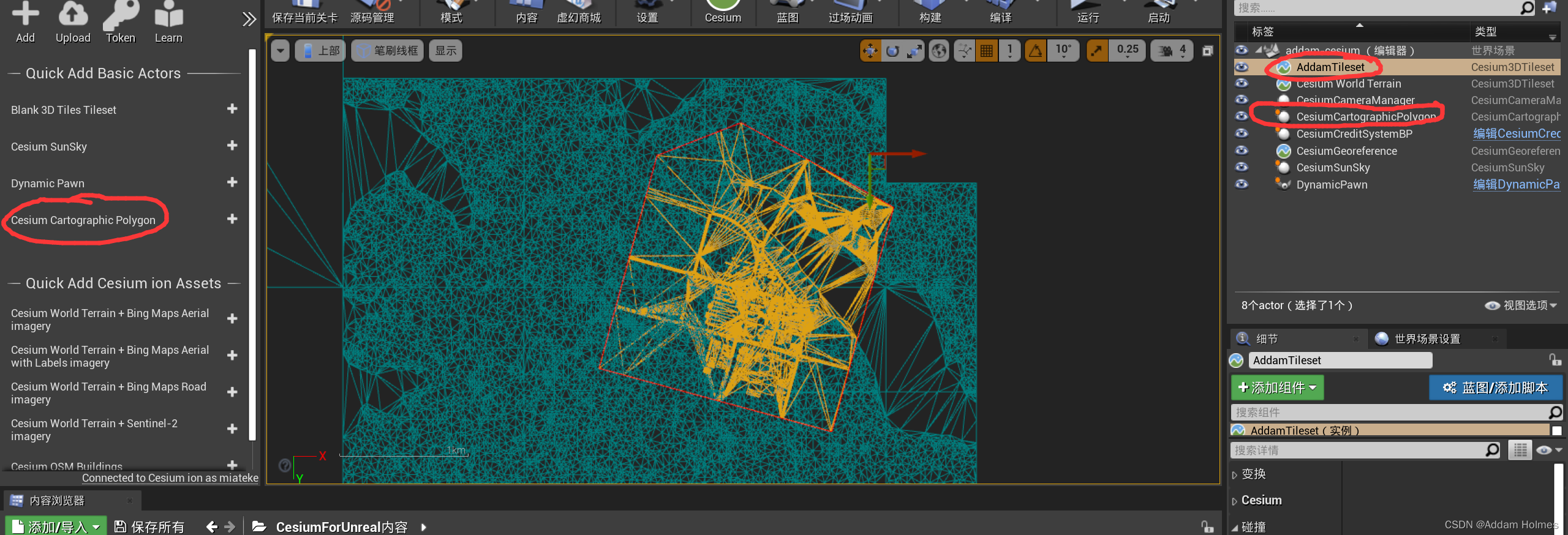Maximize or restore the viewport
Image resolution: width=1568 pixels, height=535 pixels.
click(1207, 51)
